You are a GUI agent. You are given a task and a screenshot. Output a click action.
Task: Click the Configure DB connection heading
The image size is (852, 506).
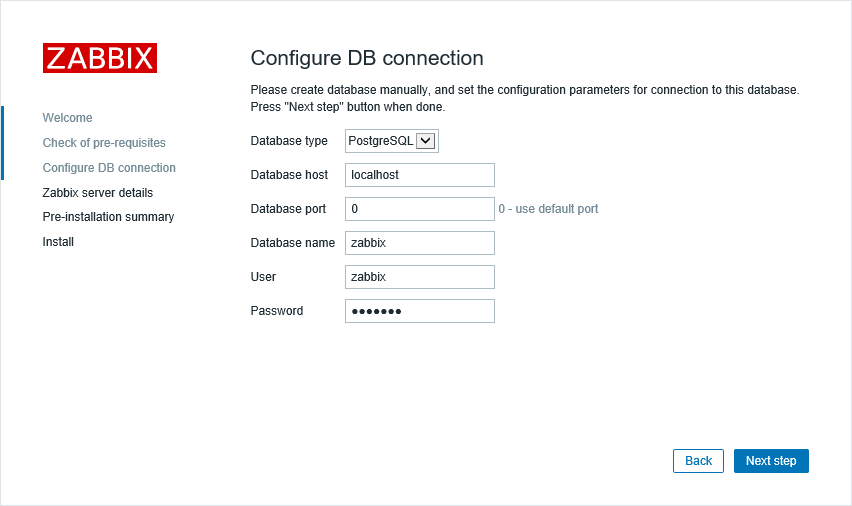click(367, 58)
